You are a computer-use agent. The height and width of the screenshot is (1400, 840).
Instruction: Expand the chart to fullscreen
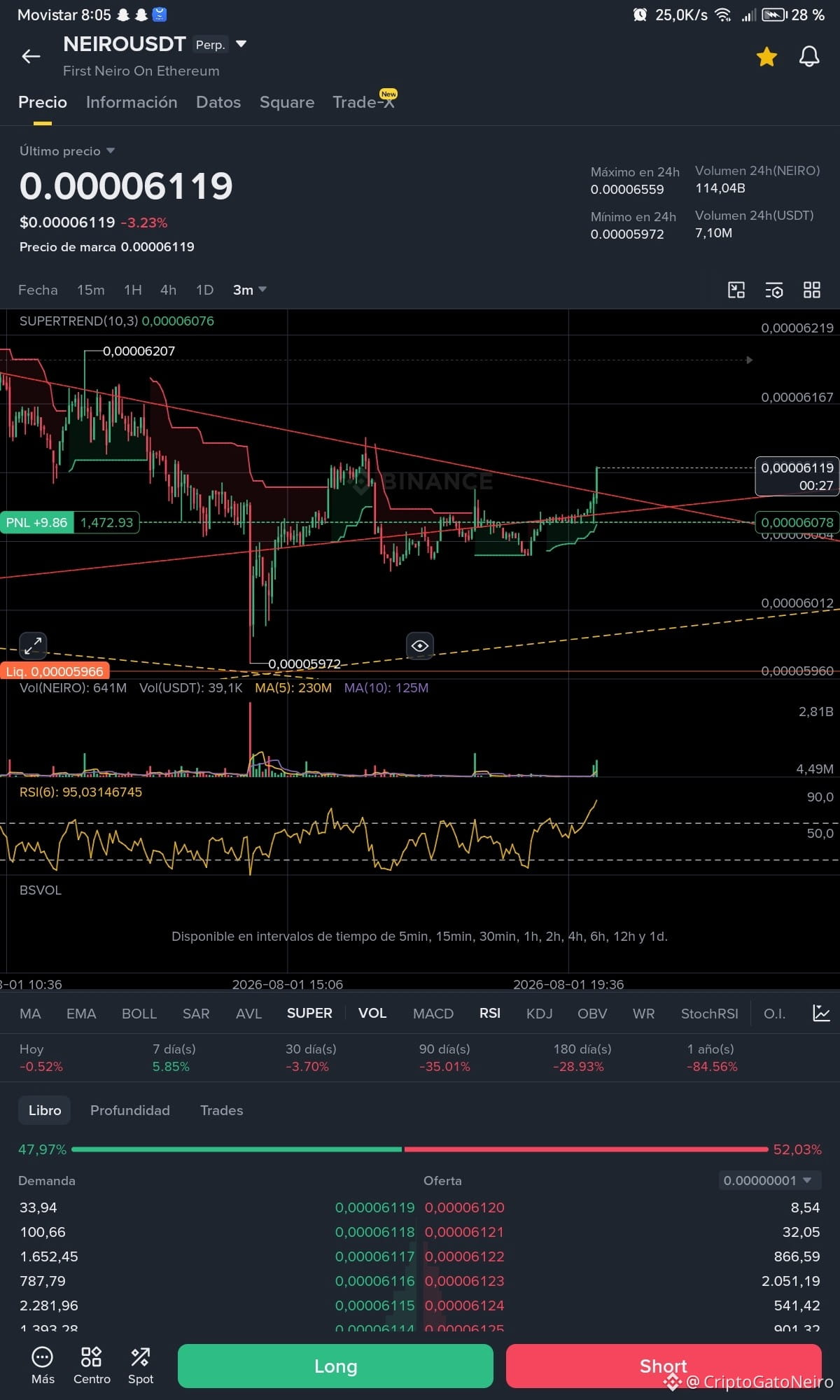(x=33, y=645)
